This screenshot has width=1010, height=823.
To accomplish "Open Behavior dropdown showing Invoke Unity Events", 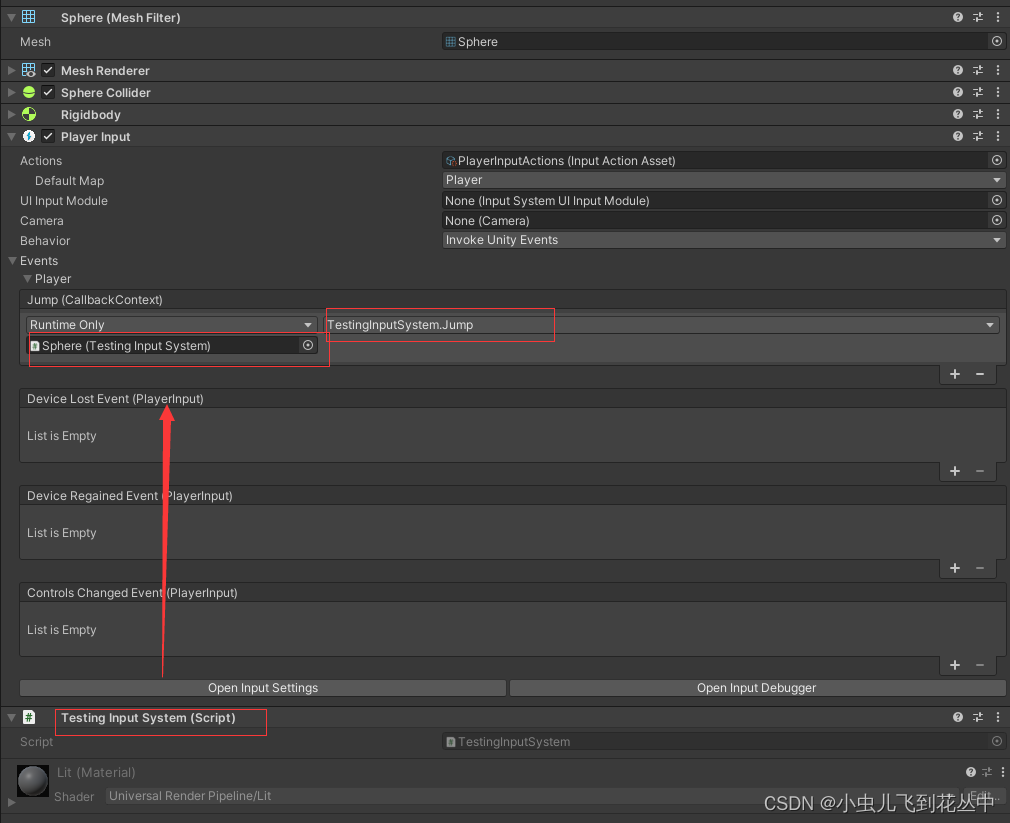I will [723, 240].
